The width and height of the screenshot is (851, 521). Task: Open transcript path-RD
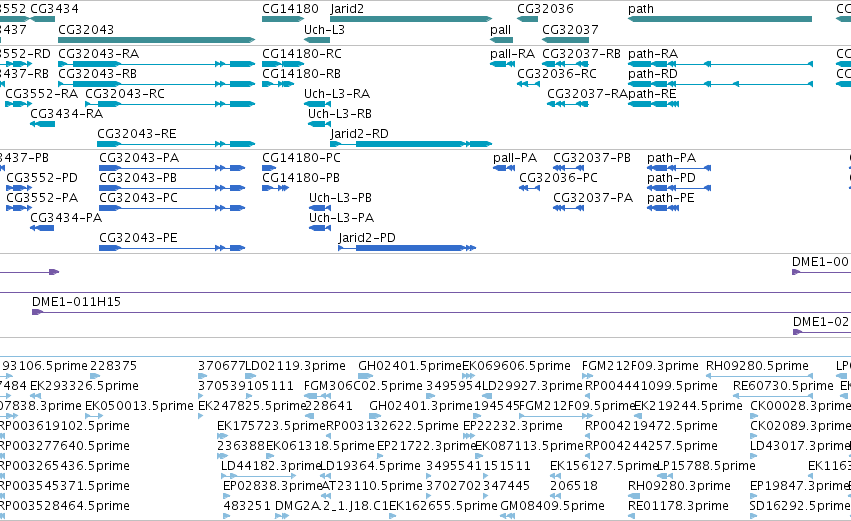(x=652, y=74)
